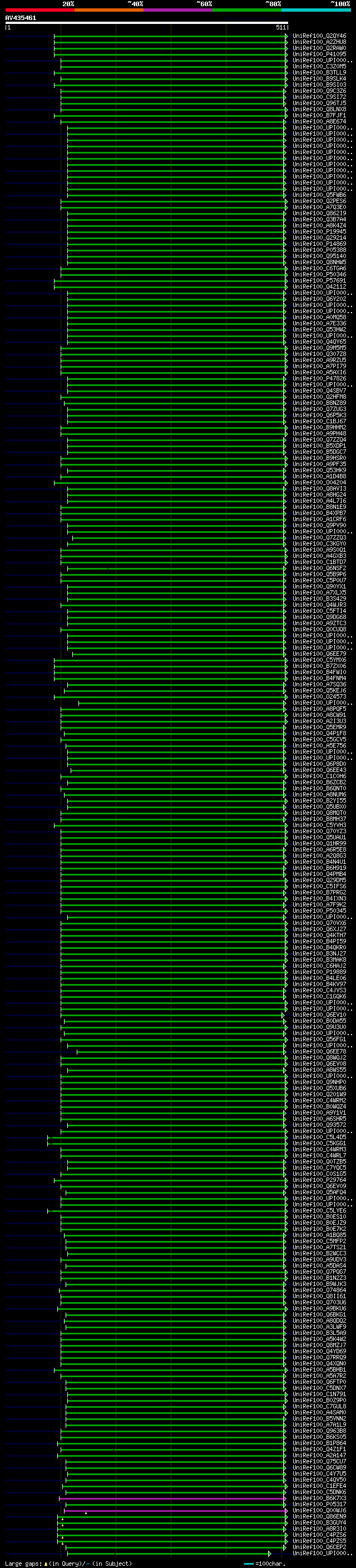Click the white query sequence bar

[x=147, y=23]
